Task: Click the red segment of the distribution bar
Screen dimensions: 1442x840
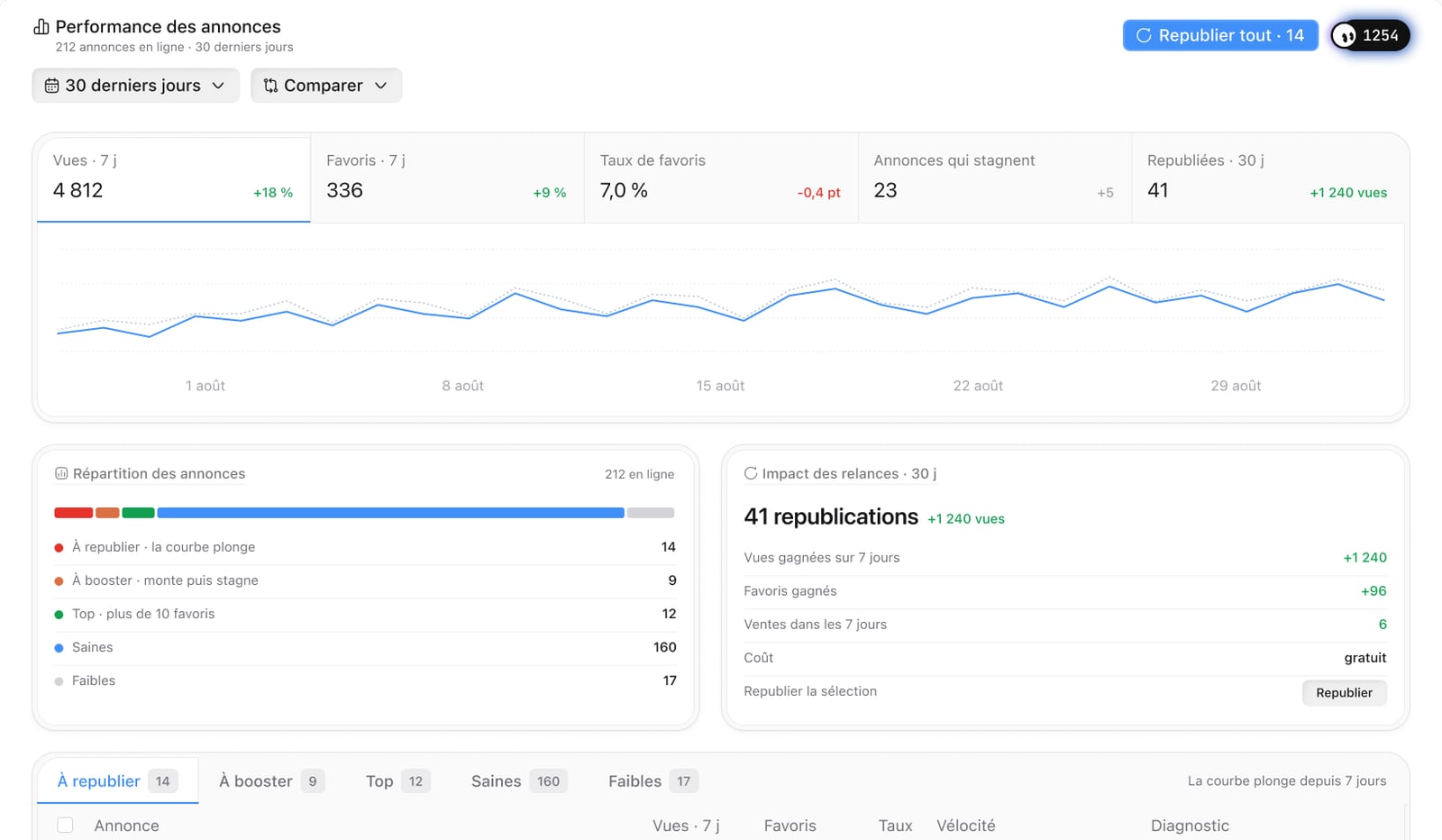Action: [x=74, y=513]
